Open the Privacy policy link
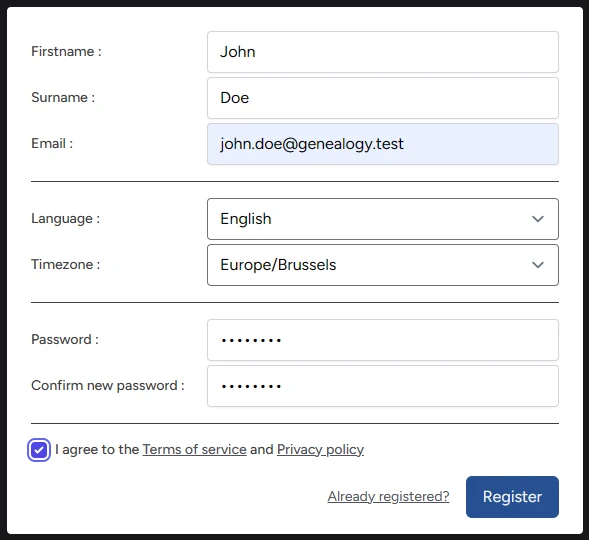 pos(320,449)
